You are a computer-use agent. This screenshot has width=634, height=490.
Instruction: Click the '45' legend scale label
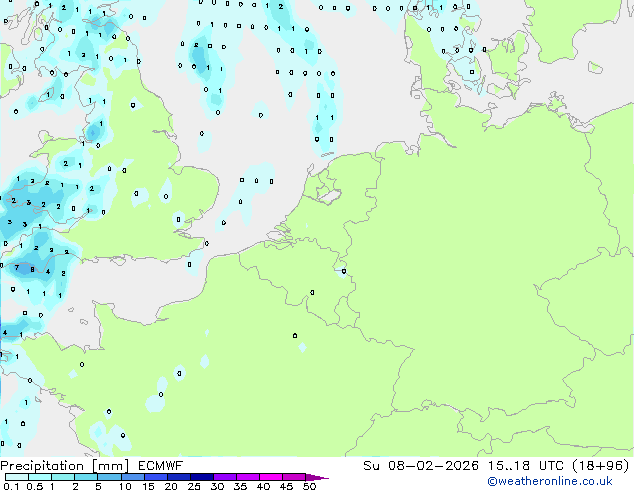pos(287,486)
